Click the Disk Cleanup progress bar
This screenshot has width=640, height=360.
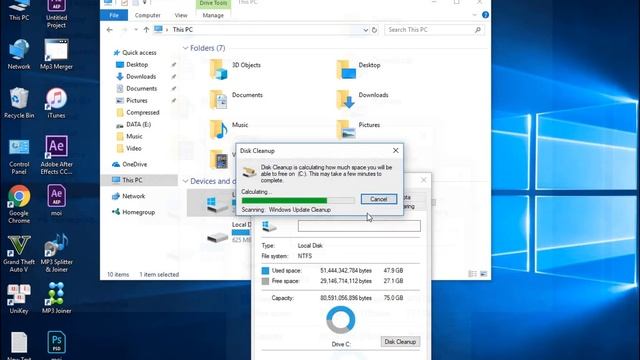(298, 200)
